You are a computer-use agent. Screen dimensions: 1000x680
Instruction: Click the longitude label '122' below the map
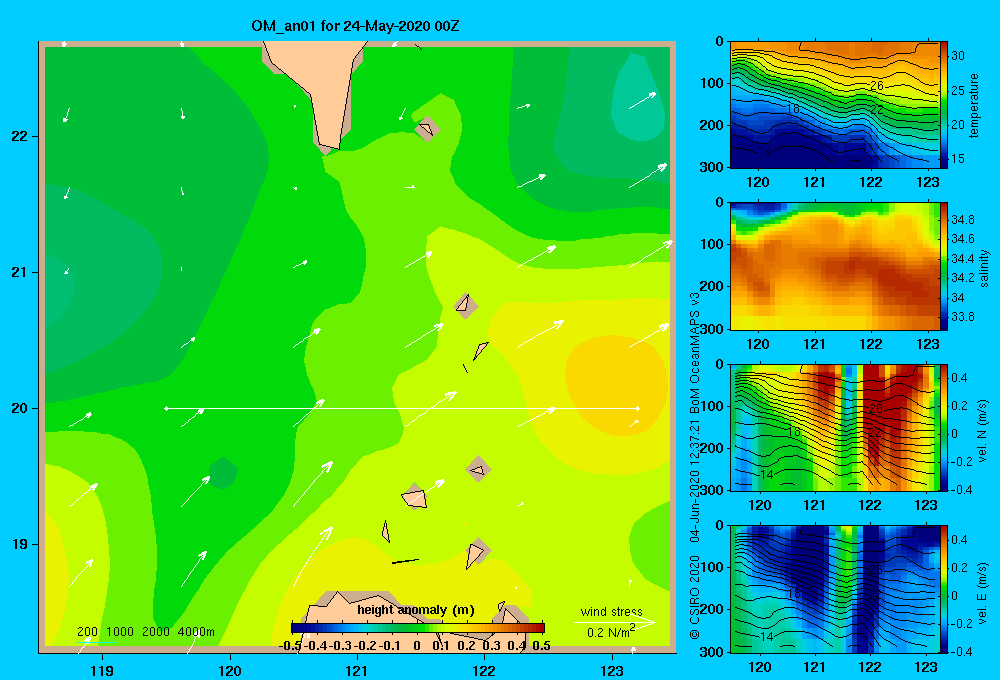click(x=484, y=670)
